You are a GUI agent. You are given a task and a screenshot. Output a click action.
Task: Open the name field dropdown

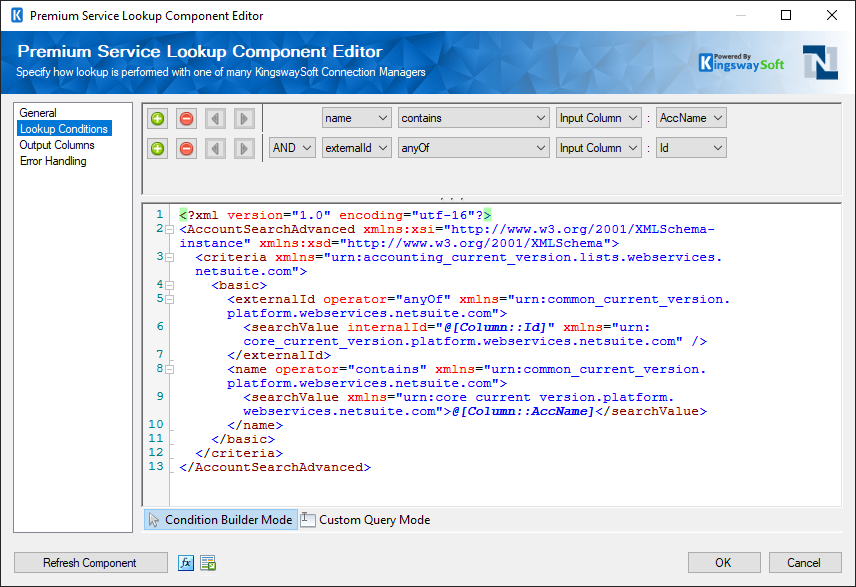pyautogui.click(x=356, y=118)
